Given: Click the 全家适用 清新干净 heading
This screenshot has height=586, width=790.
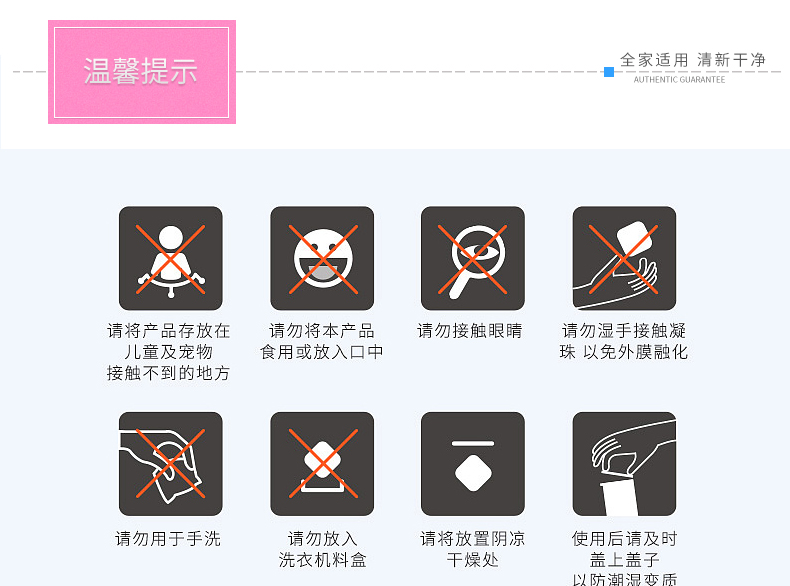Looking at the screenshot, I should (693, 60).
